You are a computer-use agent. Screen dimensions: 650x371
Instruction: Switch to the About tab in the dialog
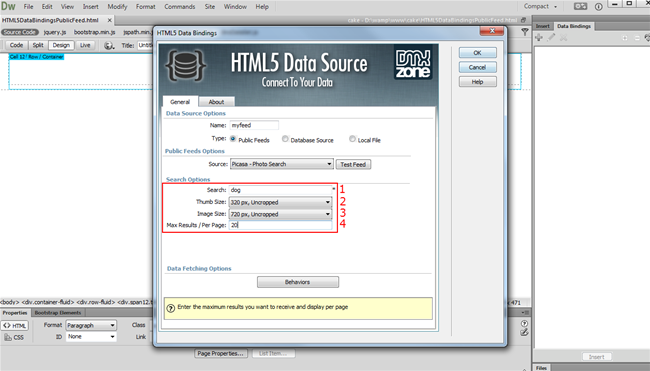pyautogui.click(x=216, y=102)
